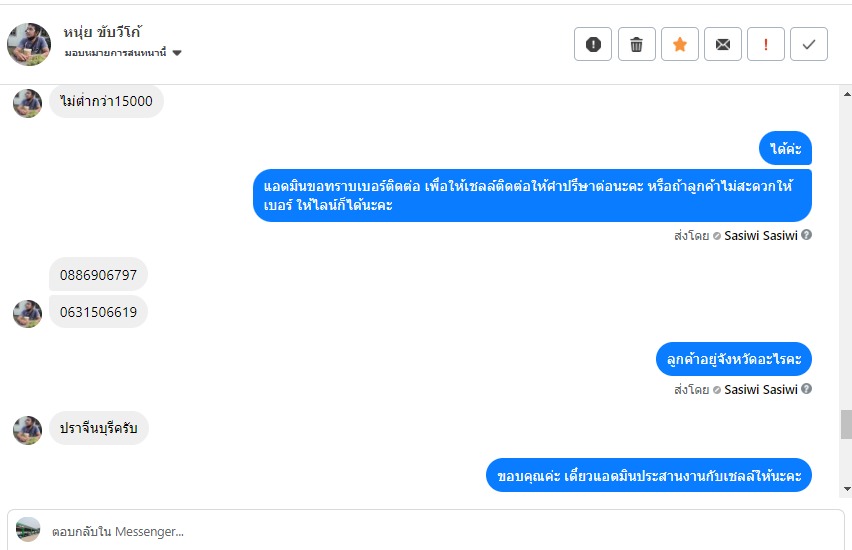Click customer avatar beside ปราจีนบุรีครับ message
852x550 pixels.
pyautogui.click(x=27, y=430)
